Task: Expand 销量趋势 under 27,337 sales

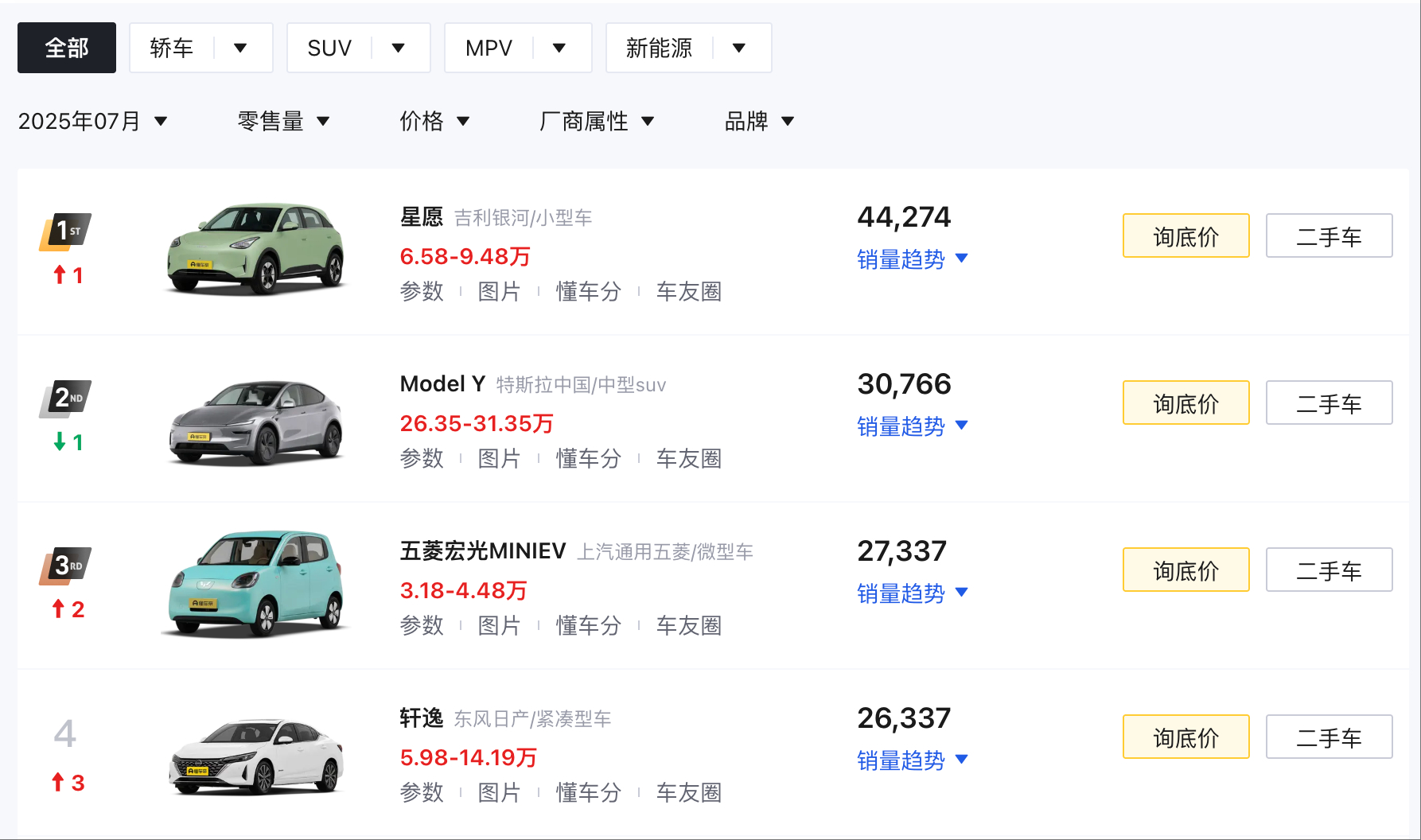Action: (x=913, y=593)
